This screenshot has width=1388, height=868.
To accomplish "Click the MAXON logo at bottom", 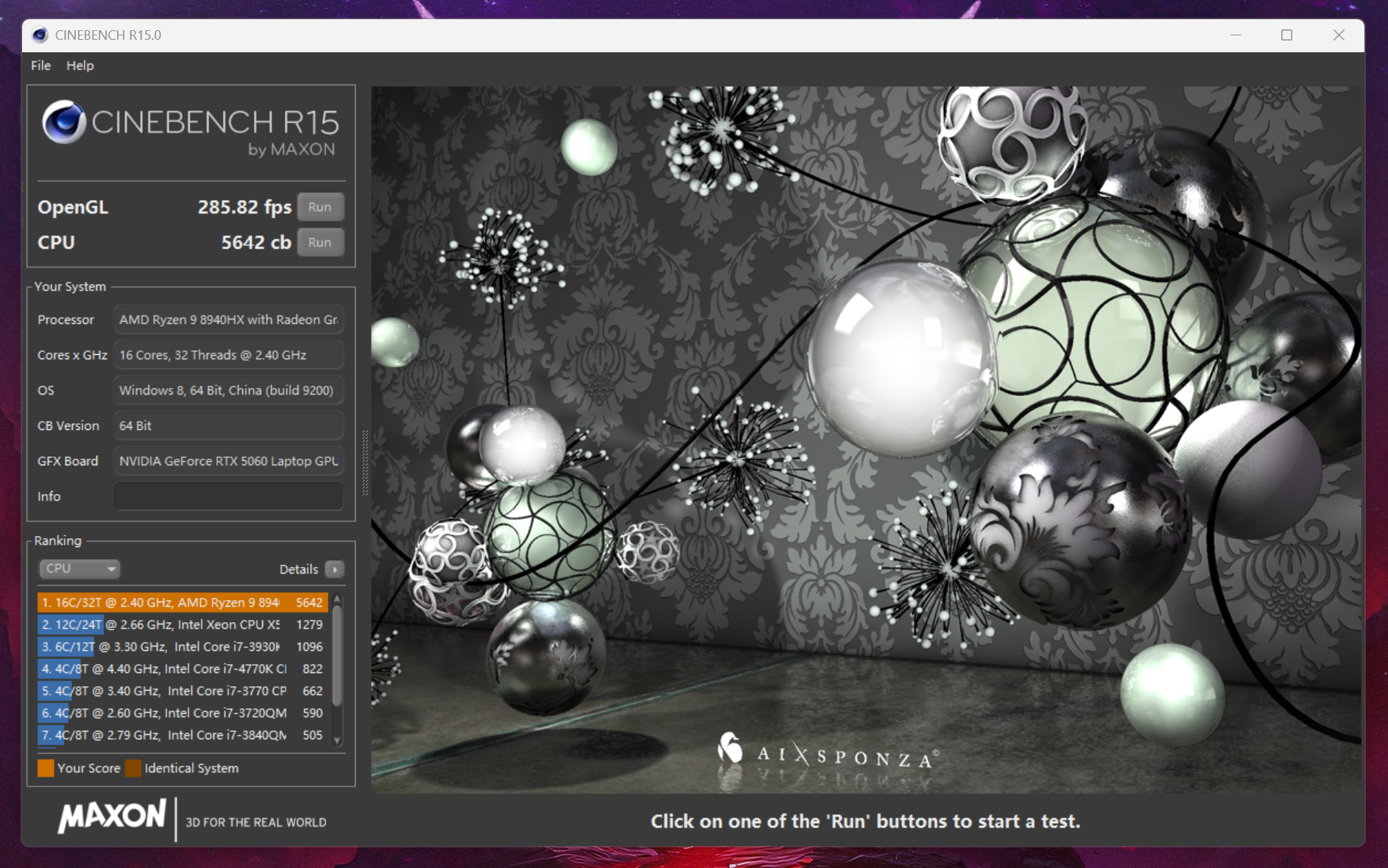I will pyautogui.click(x=112, y=816).
